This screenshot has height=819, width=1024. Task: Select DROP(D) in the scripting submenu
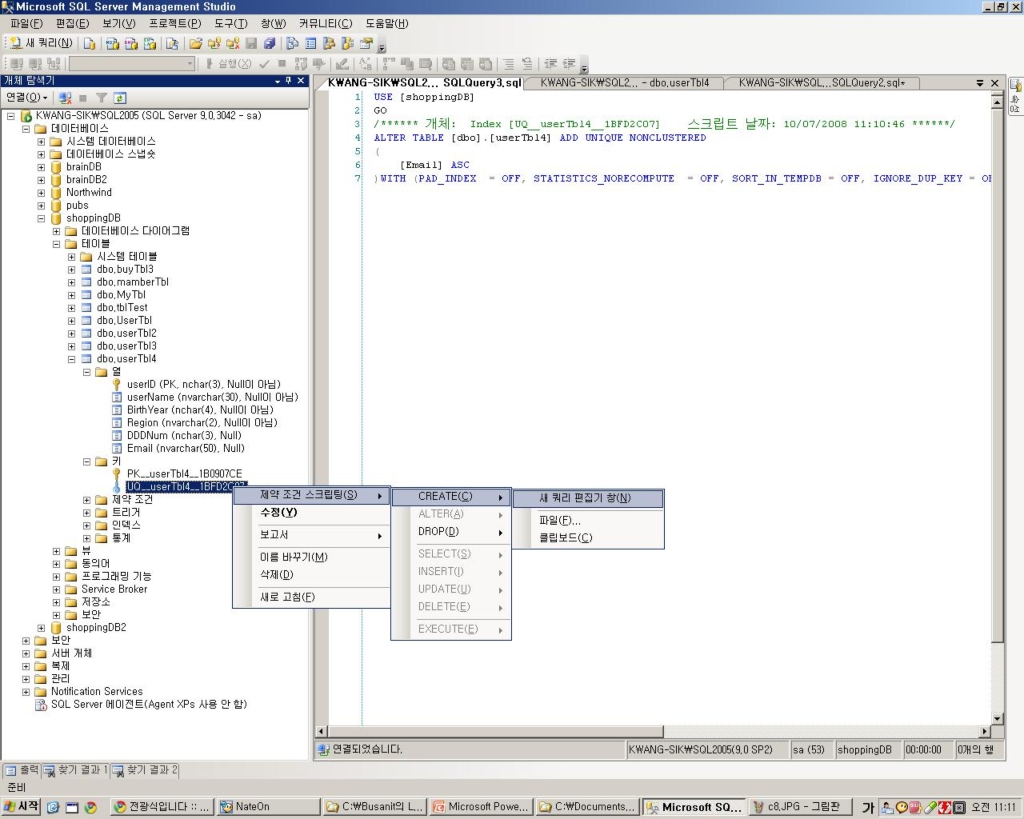pos(451,532)
